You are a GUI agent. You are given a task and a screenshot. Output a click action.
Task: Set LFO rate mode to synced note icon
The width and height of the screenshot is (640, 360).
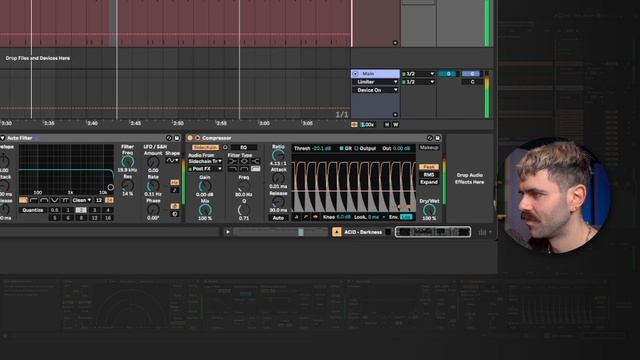click(175, 190)
